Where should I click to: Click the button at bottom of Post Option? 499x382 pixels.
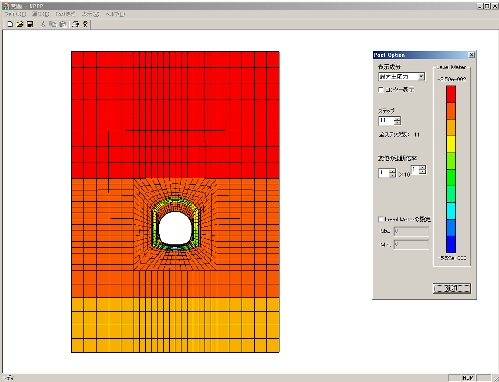click(452, 288)
